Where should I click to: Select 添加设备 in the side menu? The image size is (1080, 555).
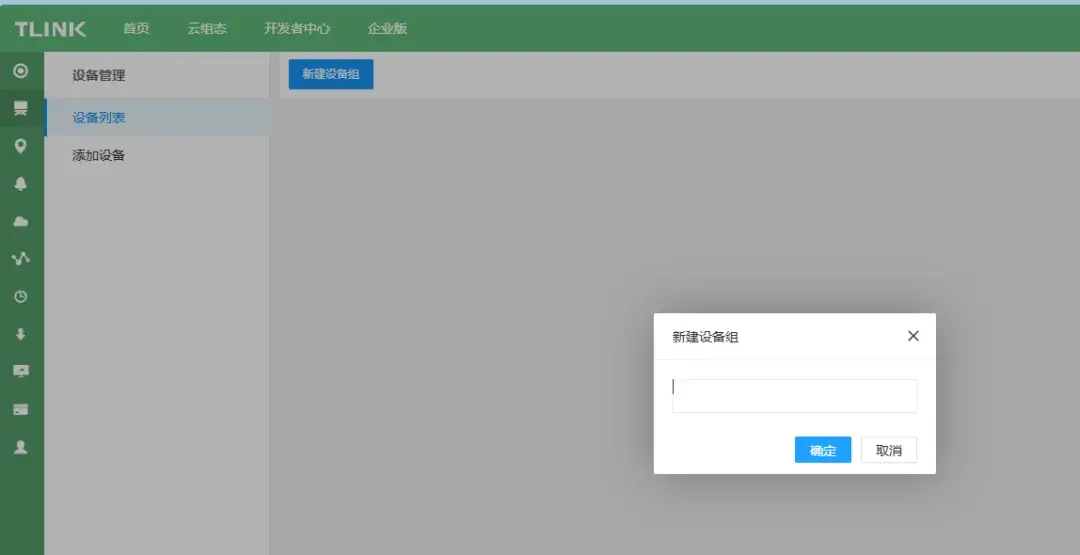pos(157,156)
